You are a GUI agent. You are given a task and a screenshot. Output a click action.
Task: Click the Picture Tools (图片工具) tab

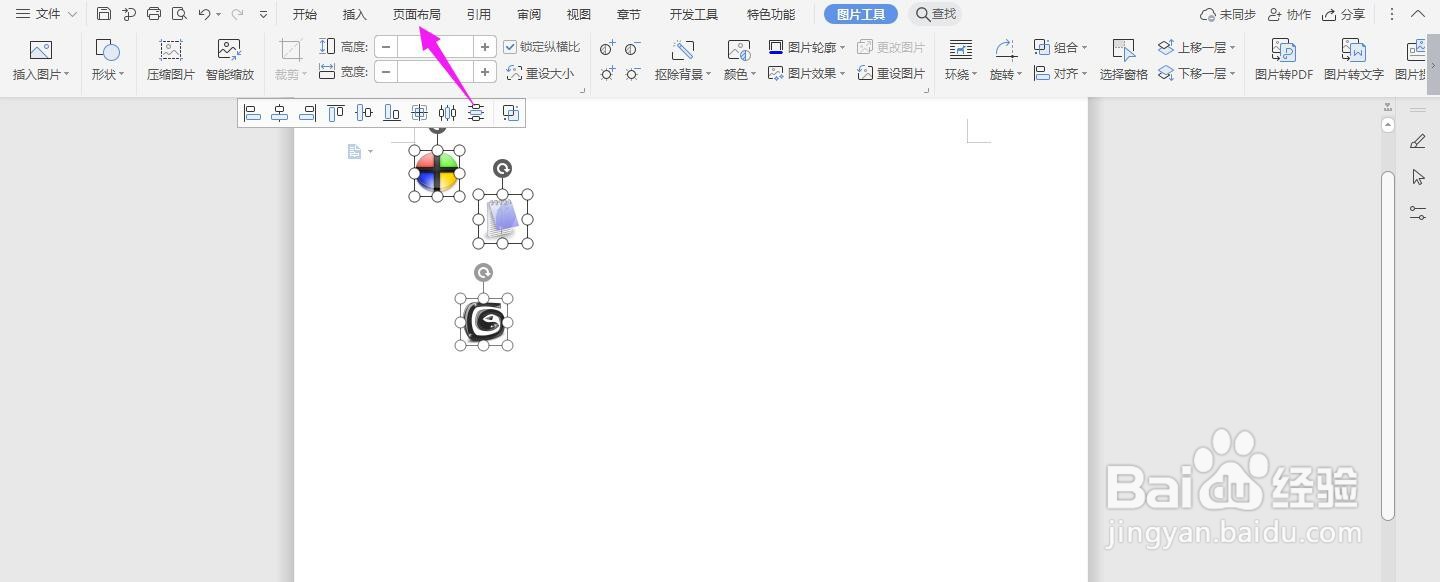coord(861,14)
